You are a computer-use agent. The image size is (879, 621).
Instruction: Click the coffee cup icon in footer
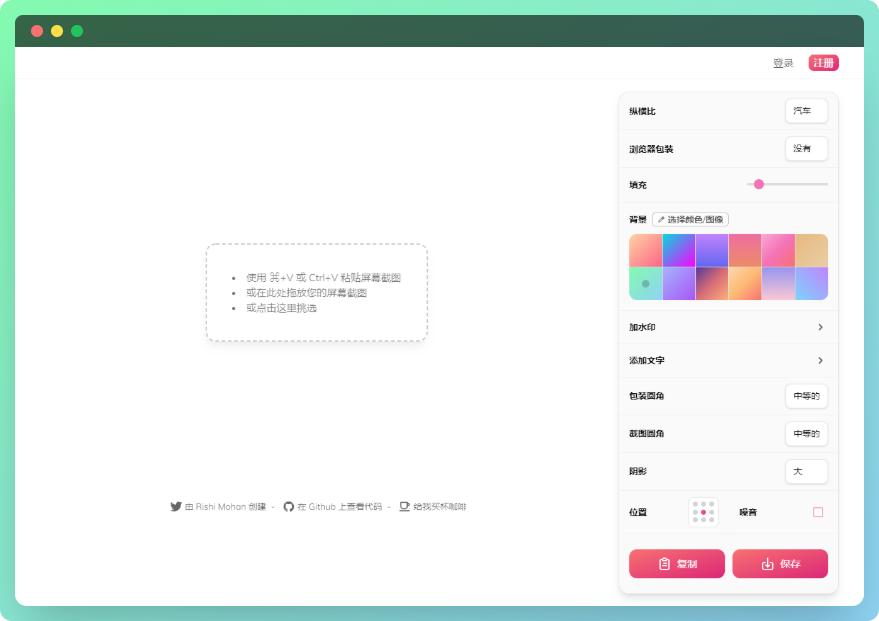click(405, 507)
